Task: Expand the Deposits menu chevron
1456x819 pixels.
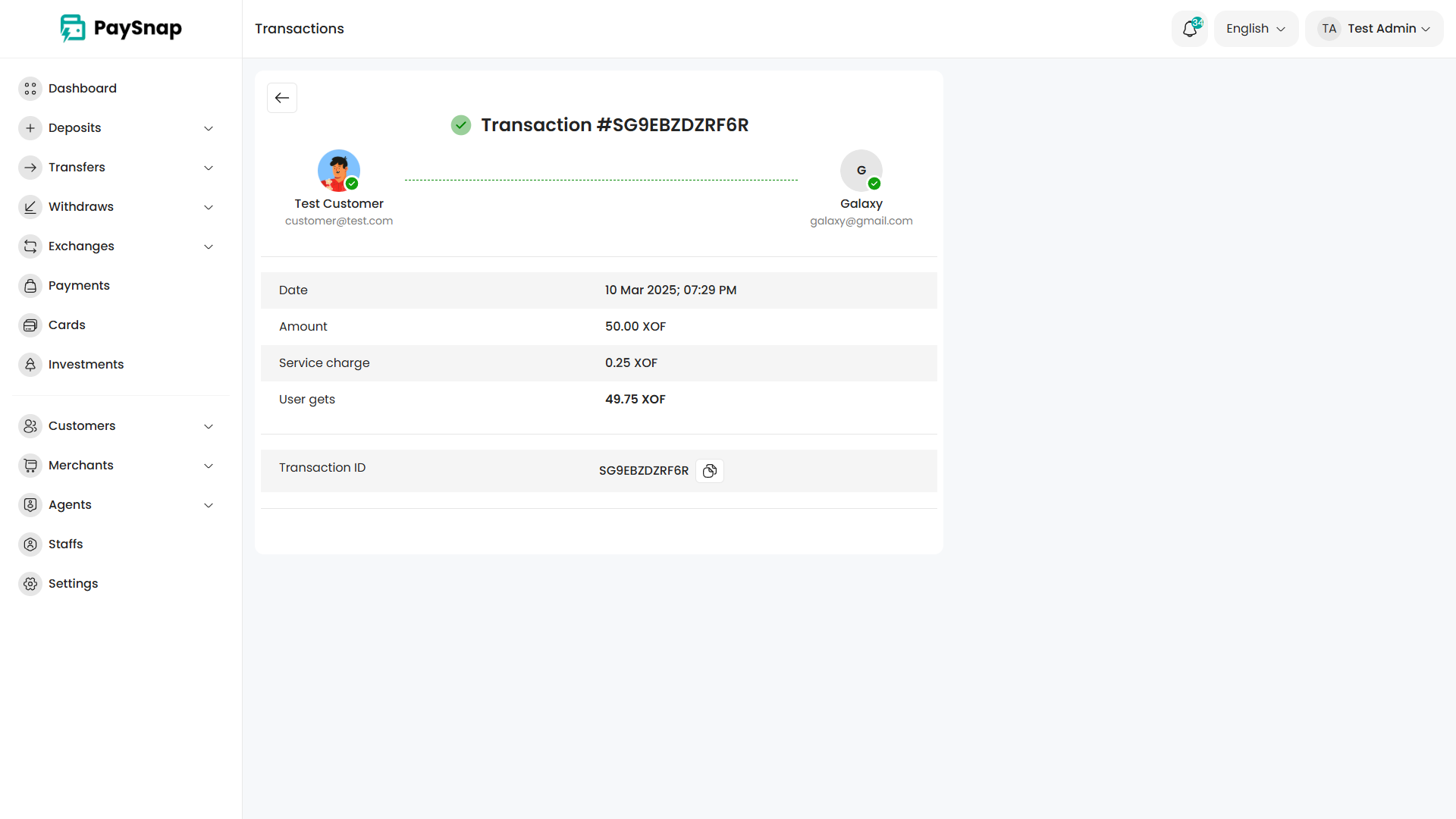Action: click(x=209, y=128)
